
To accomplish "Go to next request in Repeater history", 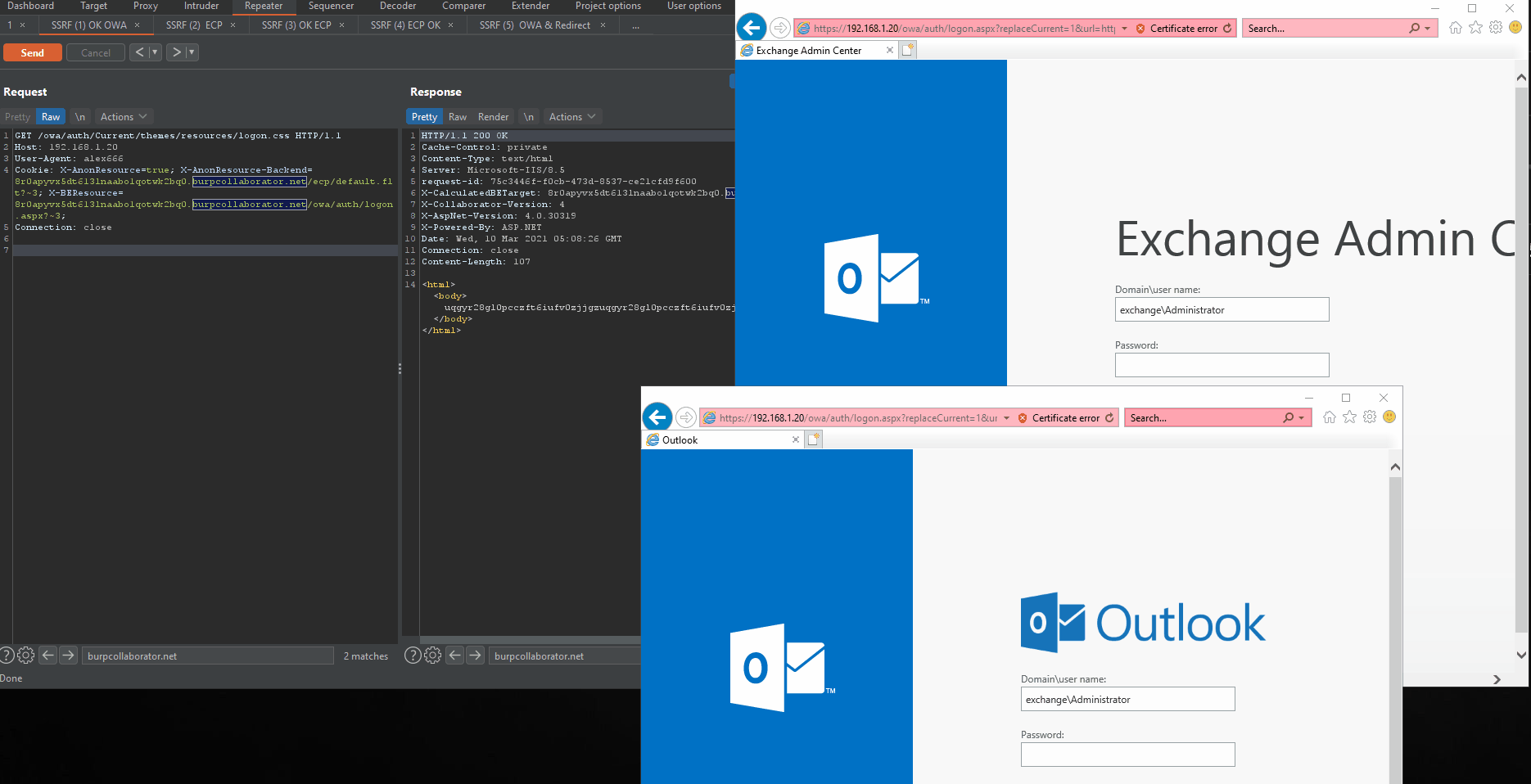I will click(x=176, y=52).
